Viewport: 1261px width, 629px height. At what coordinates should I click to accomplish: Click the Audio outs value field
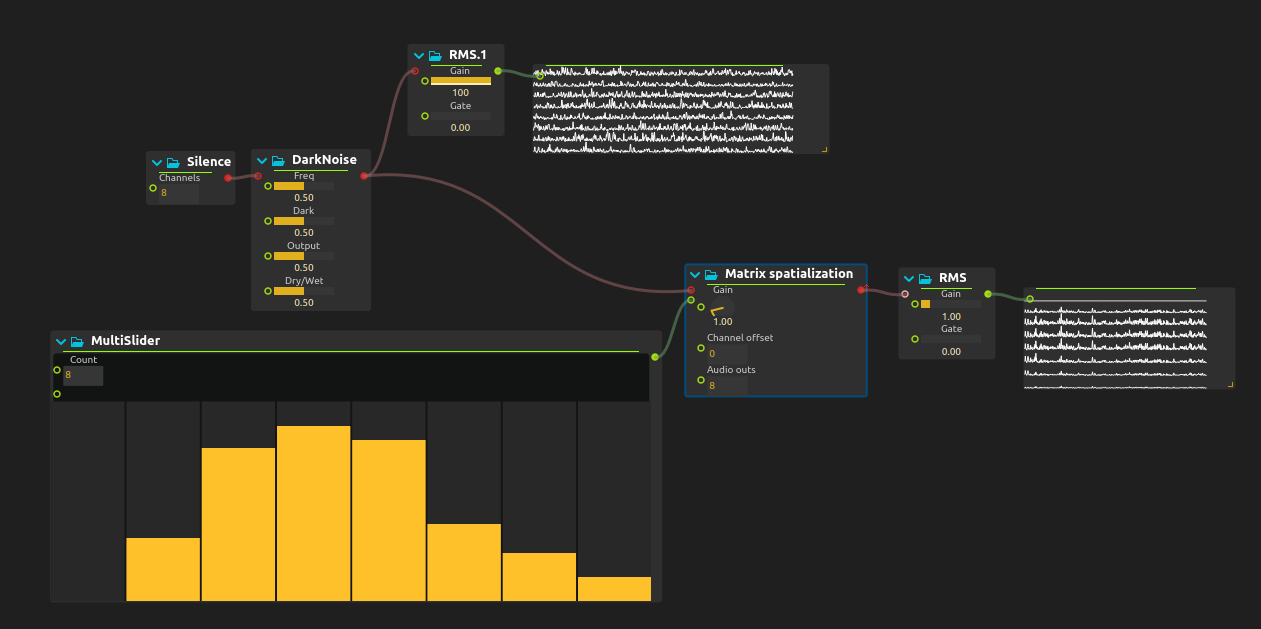(726, 385)
